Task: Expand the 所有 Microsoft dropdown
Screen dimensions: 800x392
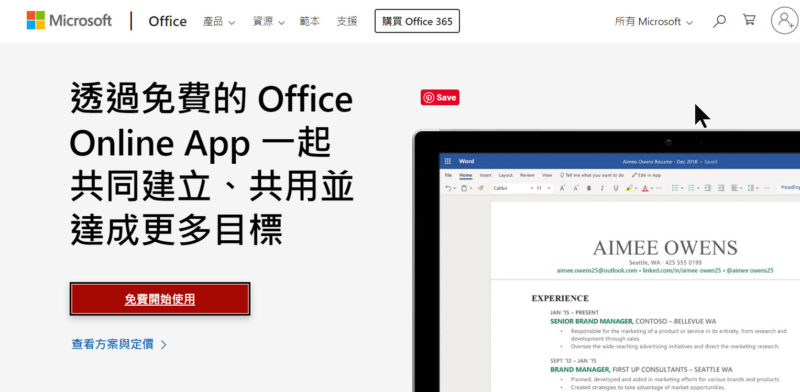Action: coord(654,21)
